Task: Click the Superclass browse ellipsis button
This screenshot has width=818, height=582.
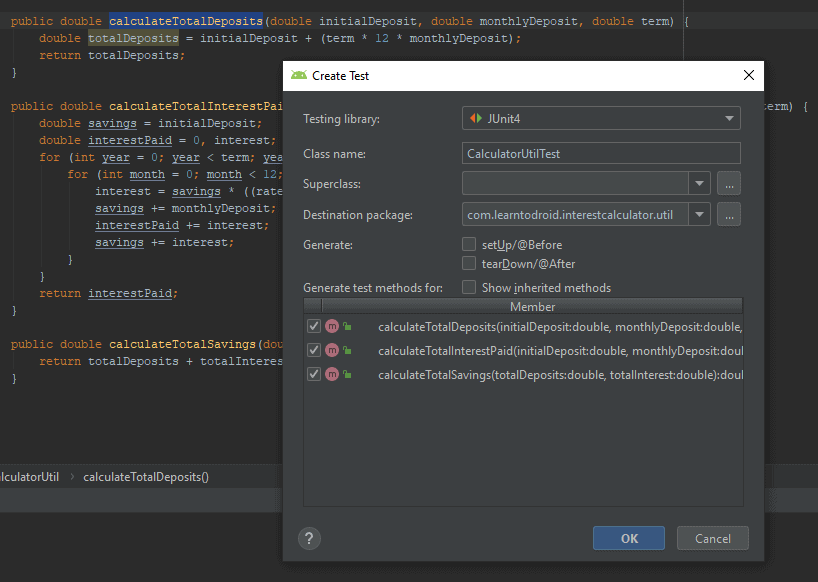Action: click(729, 184)
